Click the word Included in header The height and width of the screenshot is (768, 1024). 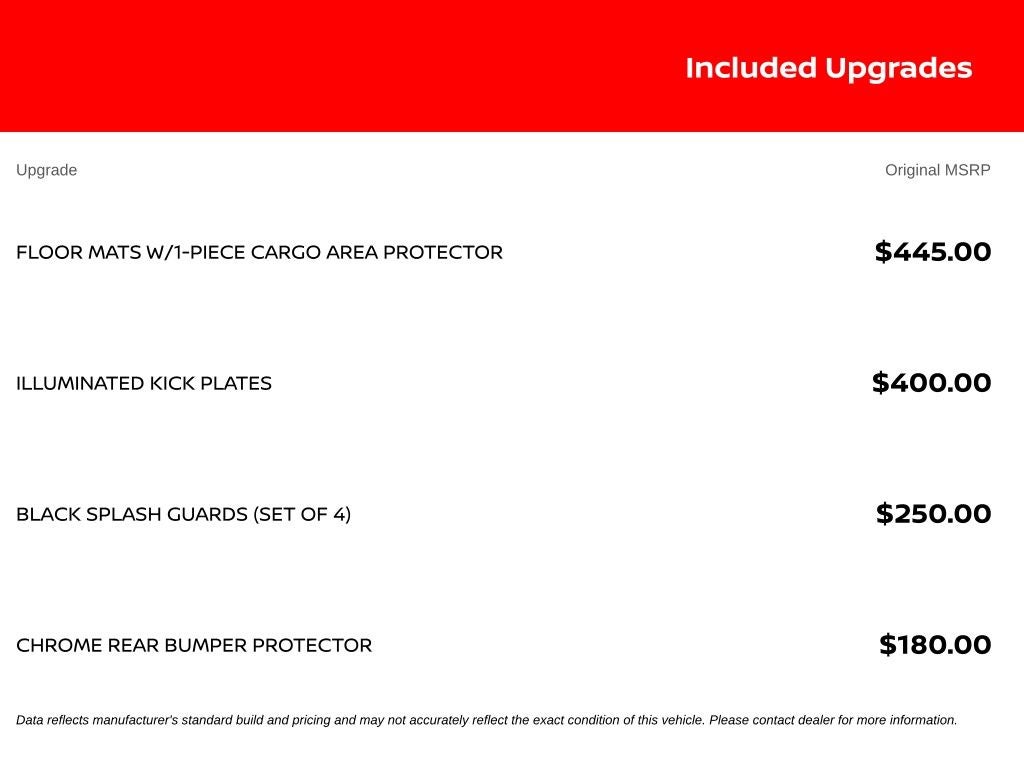coord(751,68)
